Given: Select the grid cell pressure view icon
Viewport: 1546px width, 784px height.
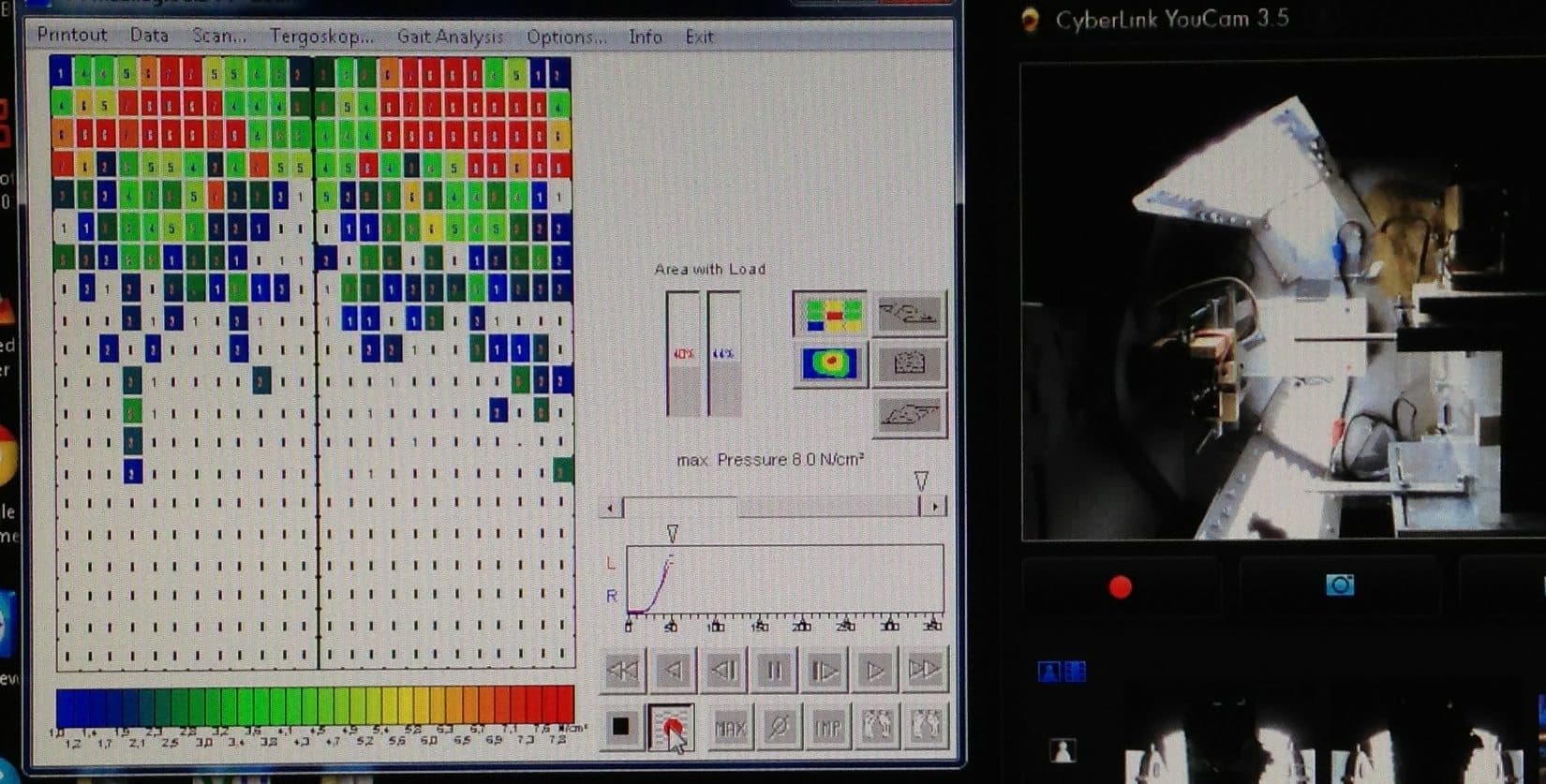Looking at the screenshot, I should tap(829, 315).
